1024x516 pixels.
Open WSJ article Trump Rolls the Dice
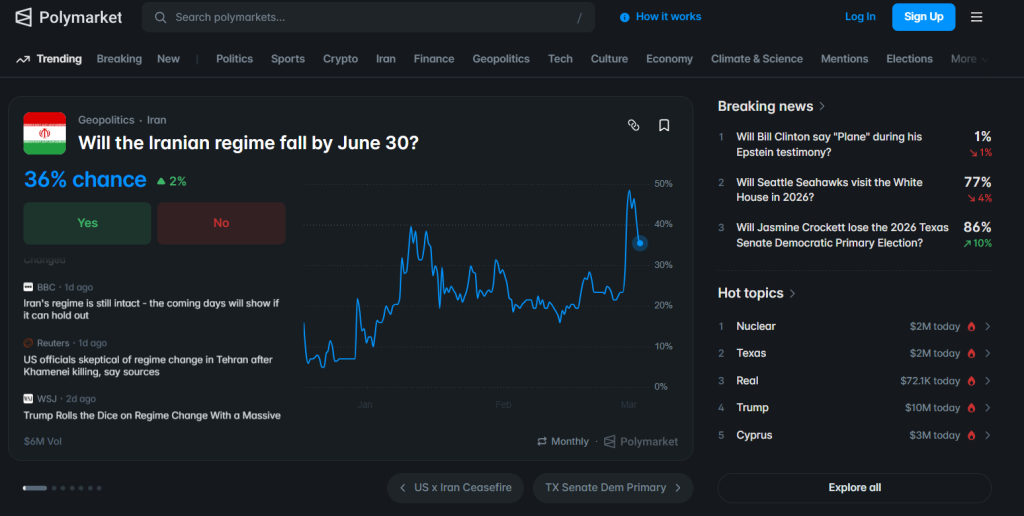(x=152, y=415)
